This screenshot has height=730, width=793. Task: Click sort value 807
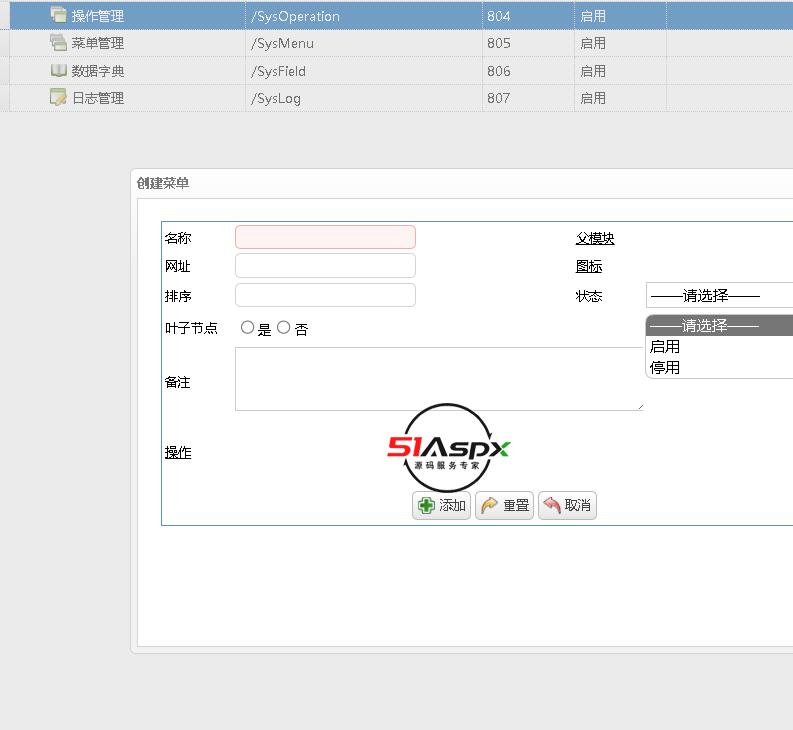(x=499, y=98)
